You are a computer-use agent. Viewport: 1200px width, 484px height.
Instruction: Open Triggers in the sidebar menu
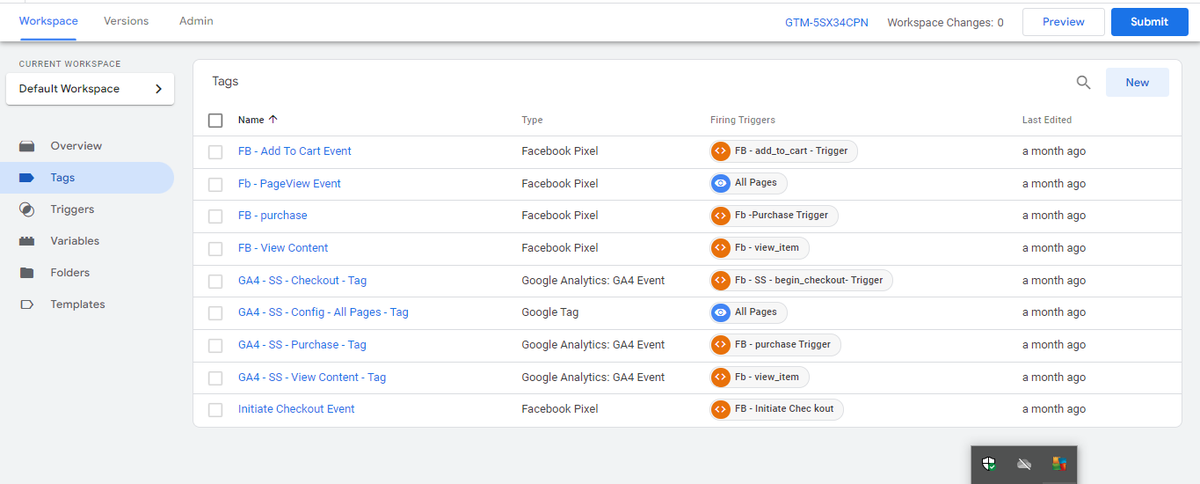click(x=72, y=210)
